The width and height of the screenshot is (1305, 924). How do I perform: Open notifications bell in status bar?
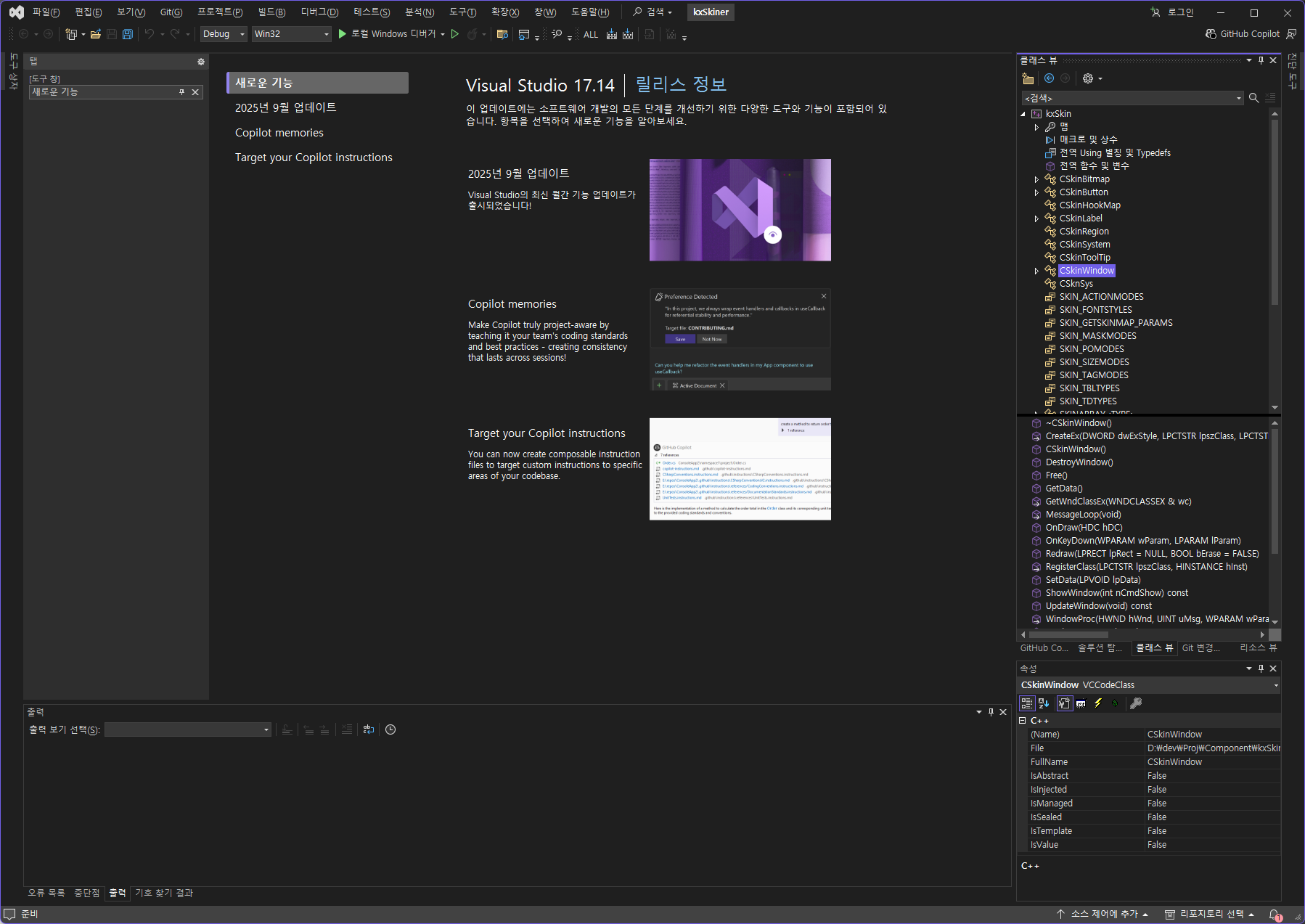click(1275, 915)
